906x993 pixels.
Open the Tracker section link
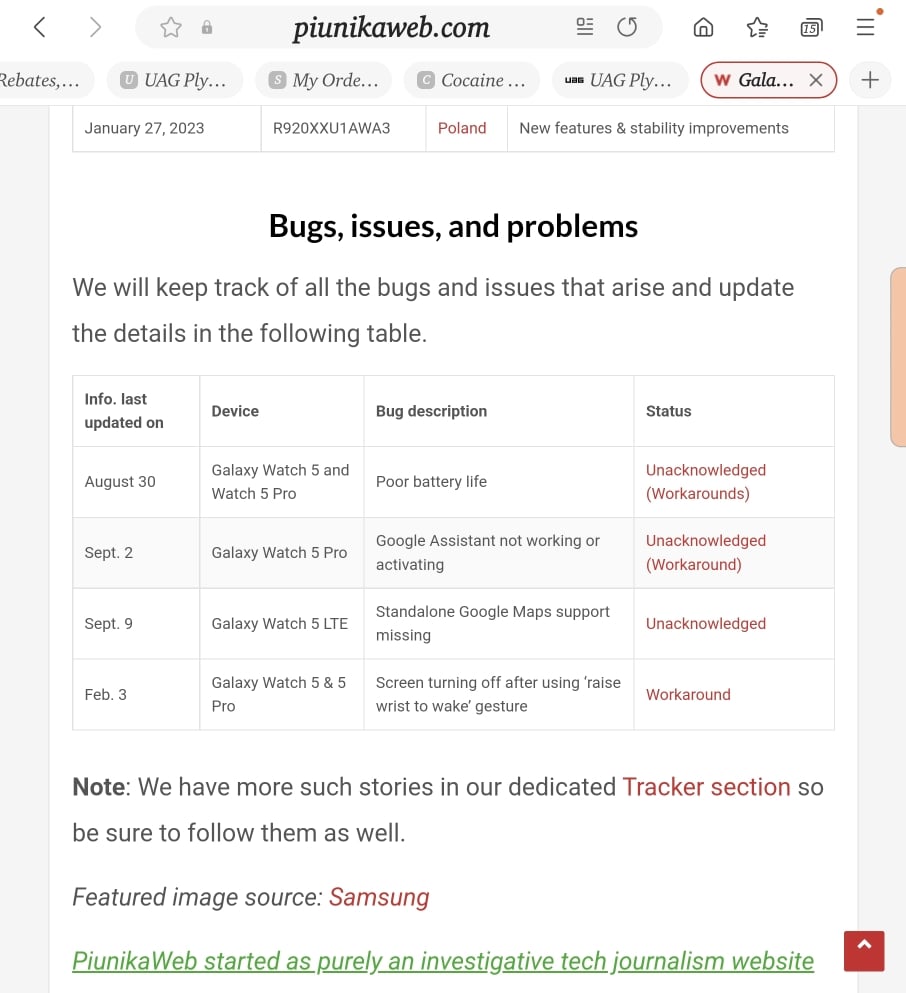pyautogui.click(x=707, y=787)
